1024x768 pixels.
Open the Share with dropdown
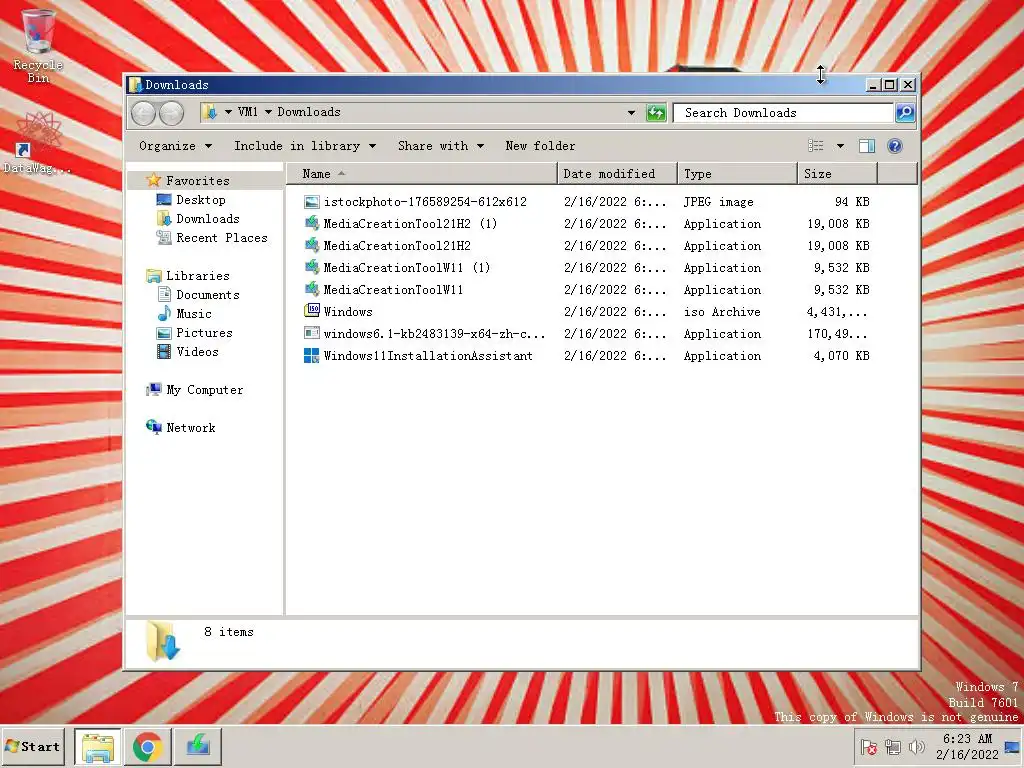click(x=441, y=146)
